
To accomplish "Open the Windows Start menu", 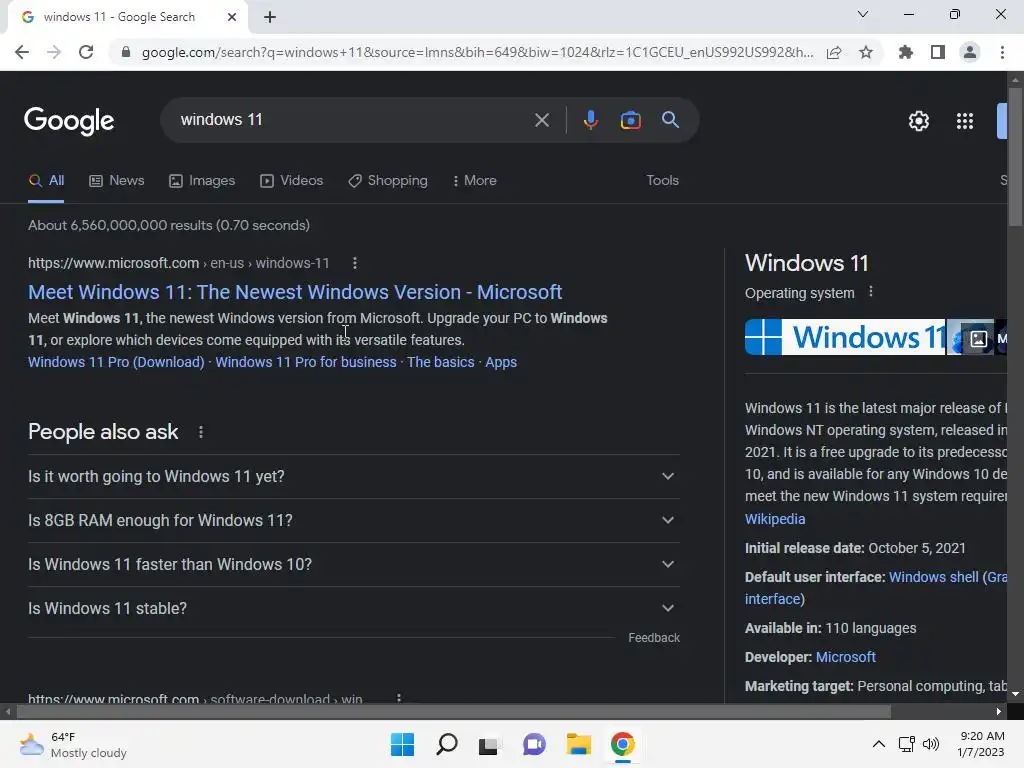I will pyautogui.click(x=402, y=744).
